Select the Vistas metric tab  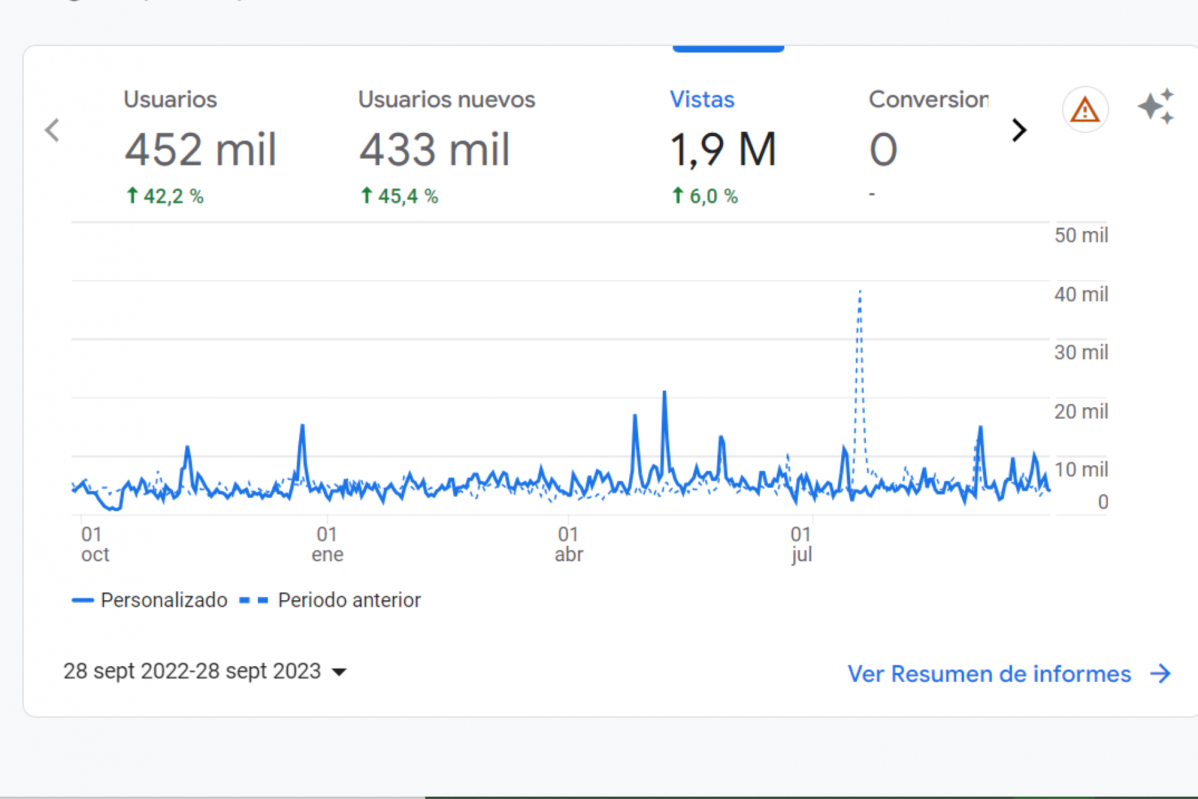(724, 147)
